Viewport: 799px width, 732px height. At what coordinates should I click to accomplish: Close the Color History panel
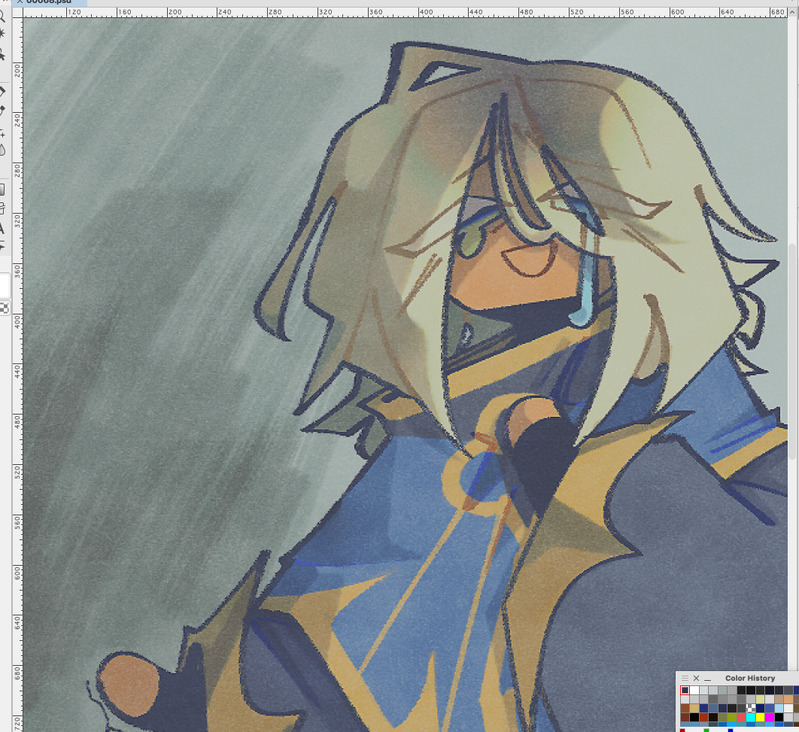tap(696, 678)
